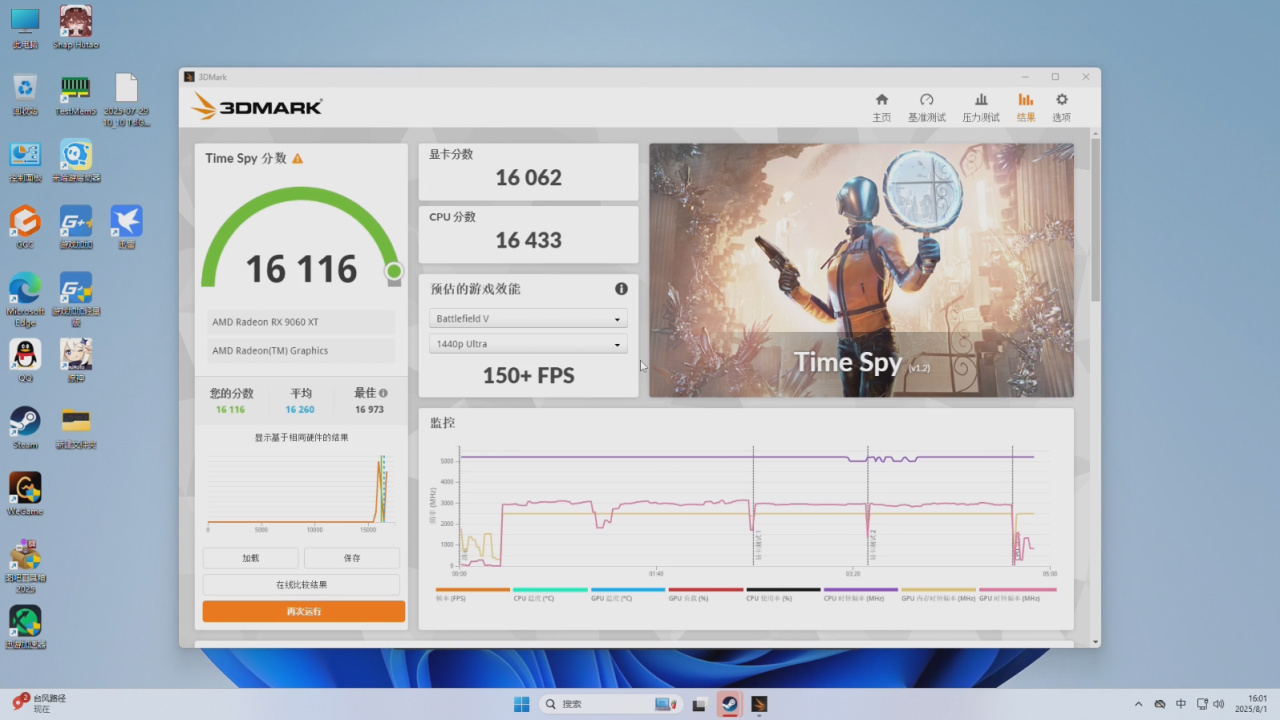Click the Steam icon on the taskbar
The height and width of the screenshot is (720, 1280).
click(729, 704)
